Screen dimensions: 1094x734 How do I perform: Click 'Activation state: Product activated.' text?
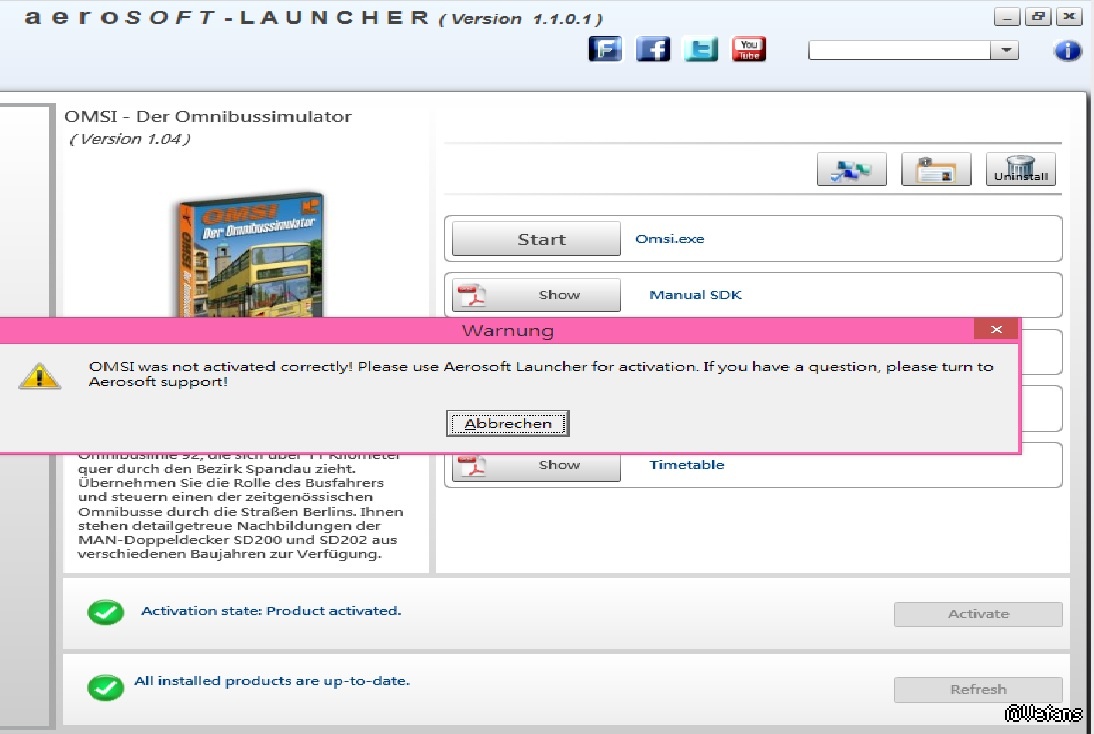[x=271, y=611]
